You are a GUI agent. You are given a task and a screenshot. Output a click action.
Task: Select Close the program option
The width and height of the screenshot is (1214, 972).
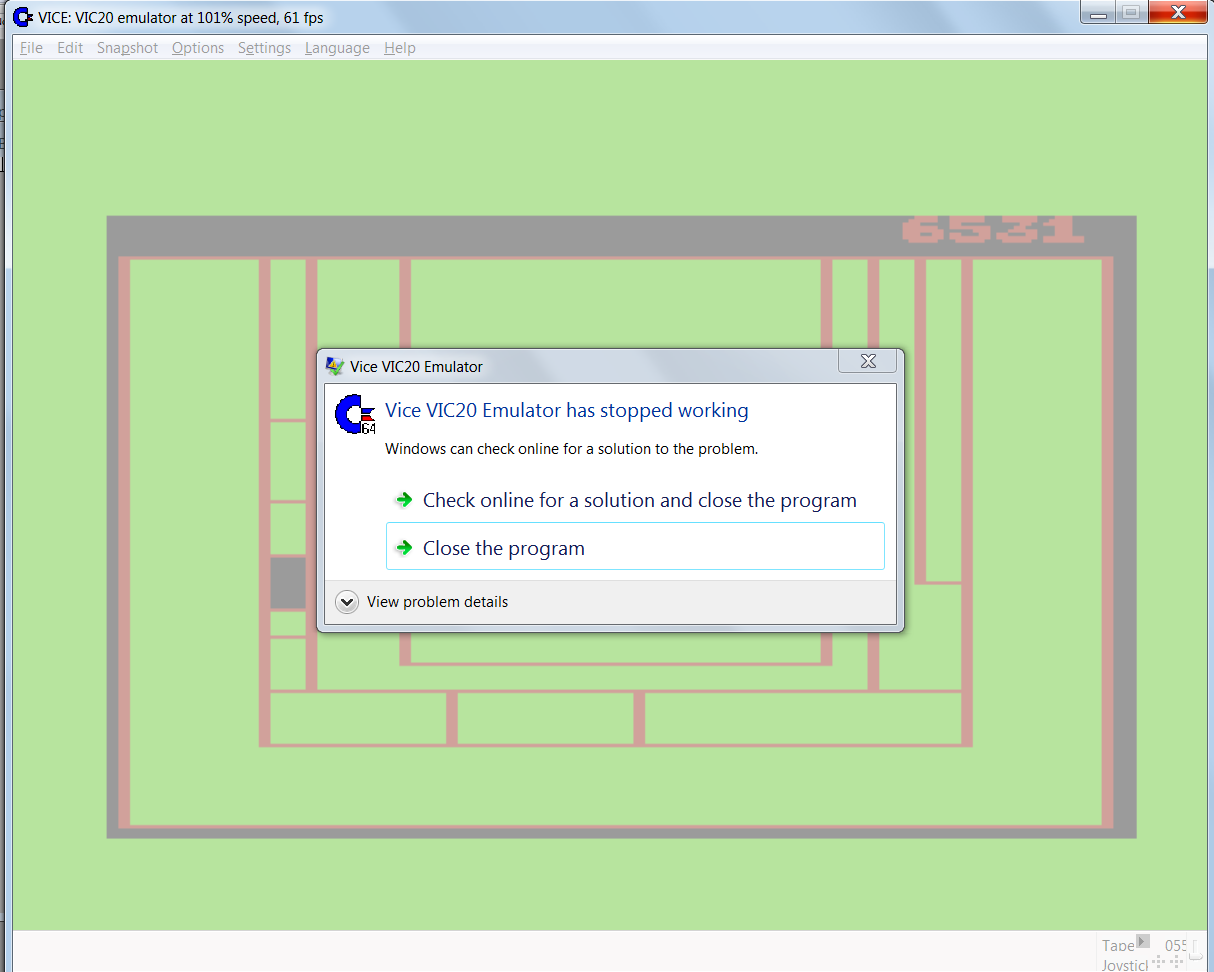click(x=635, y=546)
